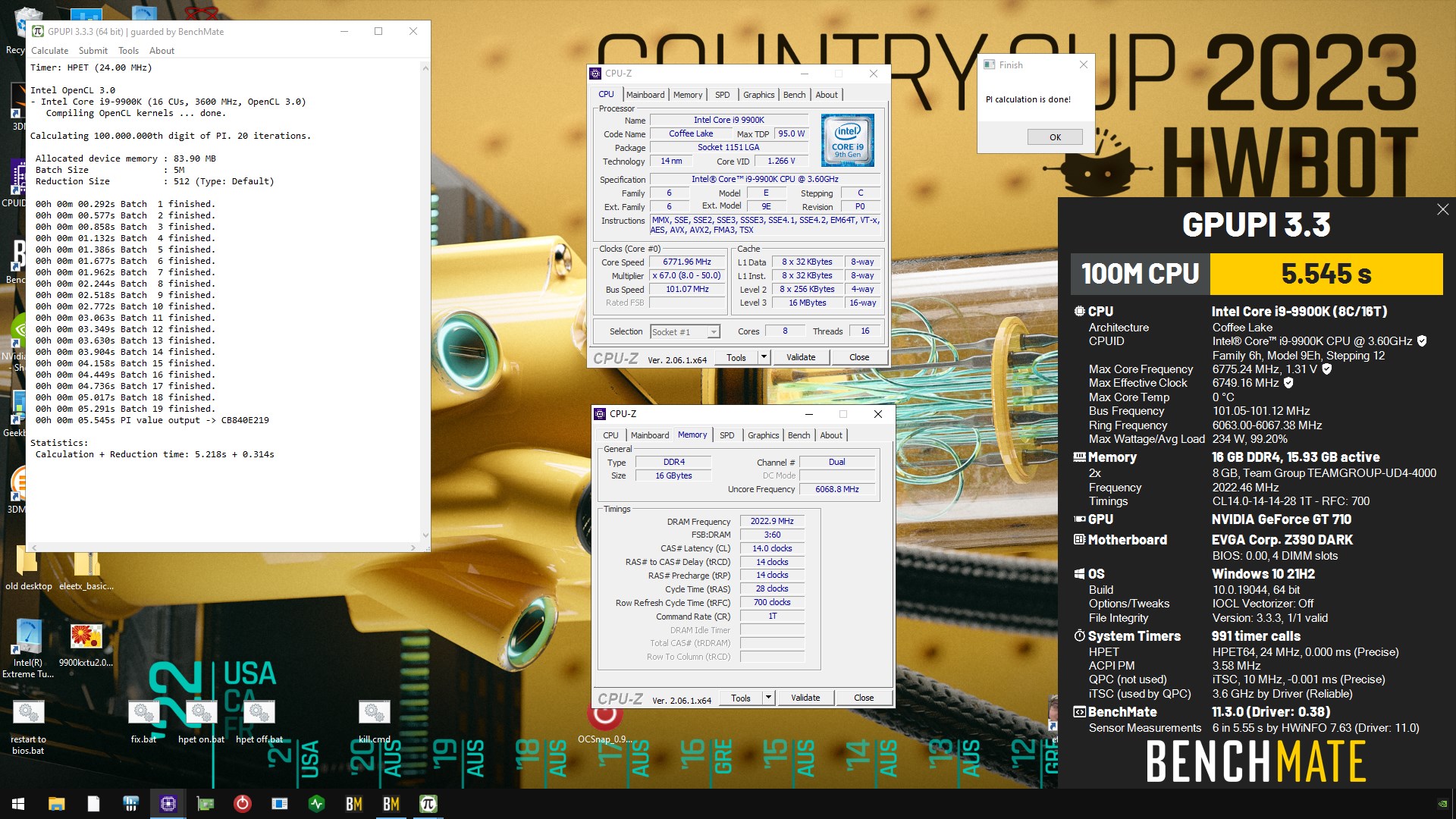Open Graphics tab in upper CPU-Z window

click(x=759, y=95)
